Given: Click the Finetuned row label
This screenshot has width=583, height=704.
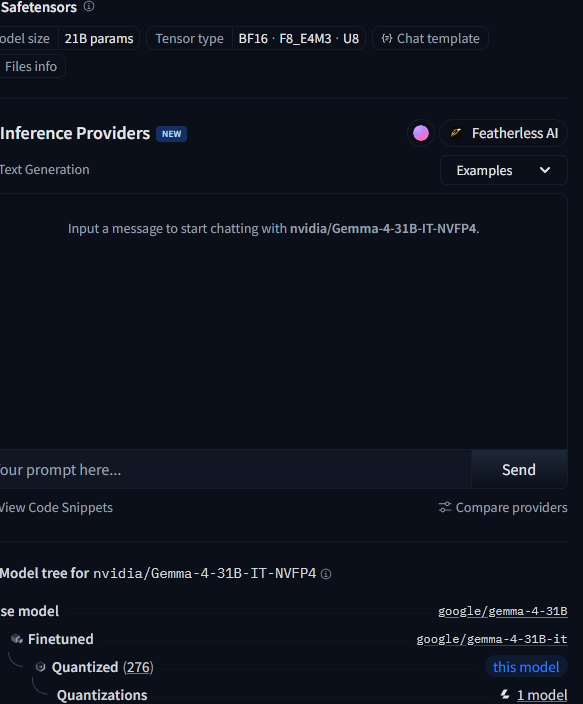Looking at the screenshot, I should (61, 639).
